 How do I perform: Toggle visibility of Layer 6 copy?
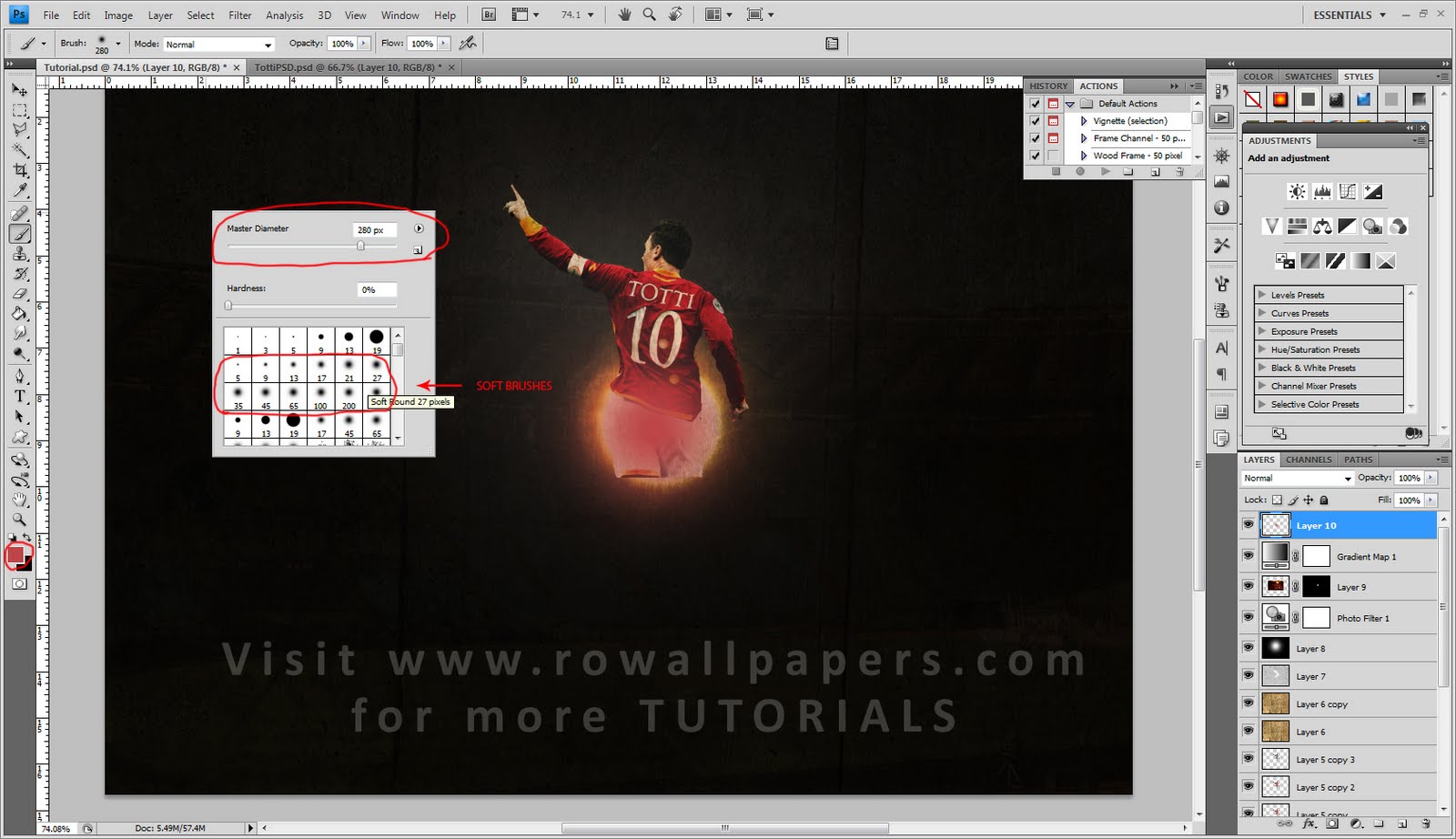point(1249,703)
